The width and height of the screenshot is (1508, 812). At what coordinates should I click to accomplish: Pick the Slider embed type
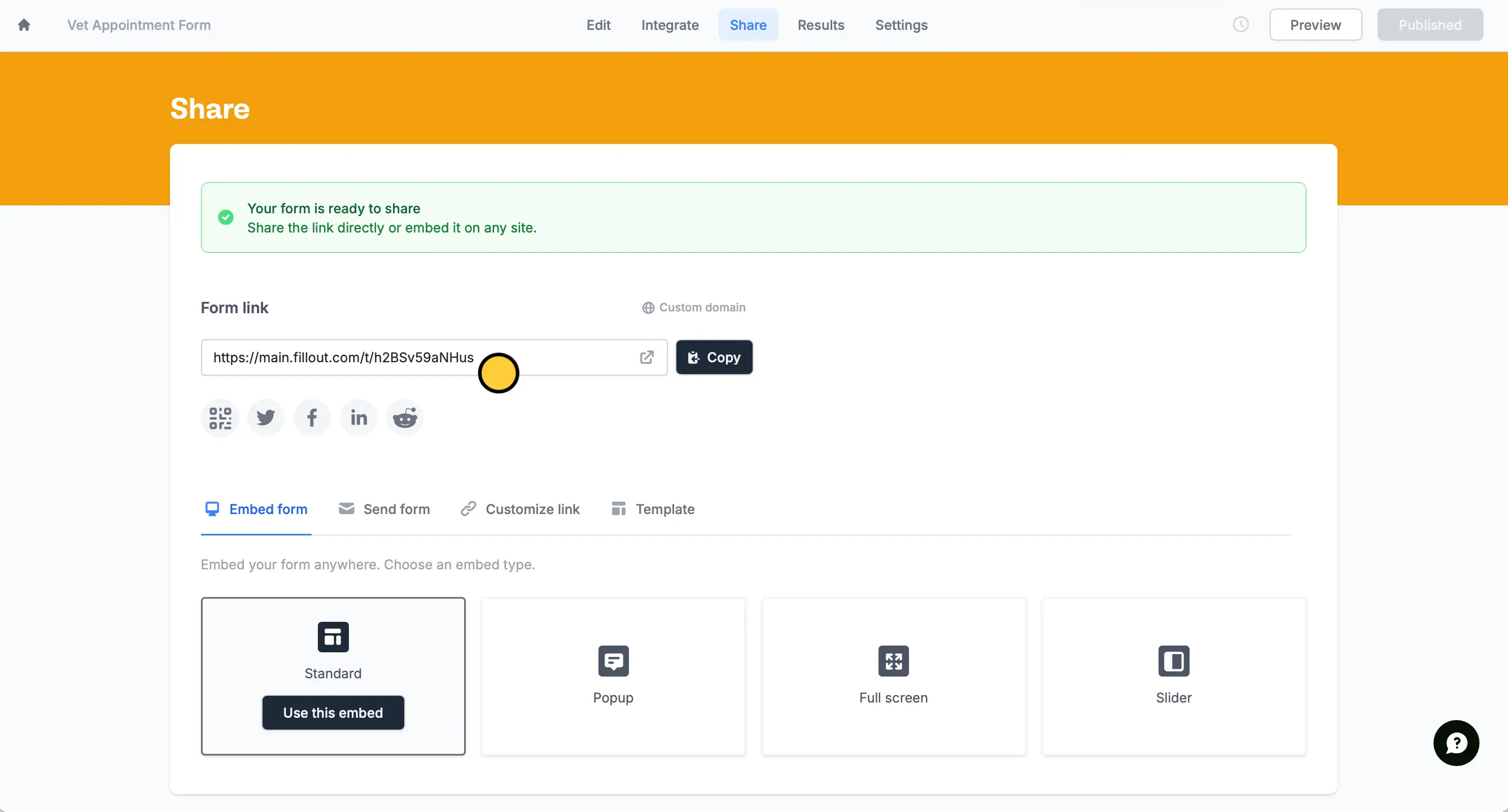pos(1173,675)
